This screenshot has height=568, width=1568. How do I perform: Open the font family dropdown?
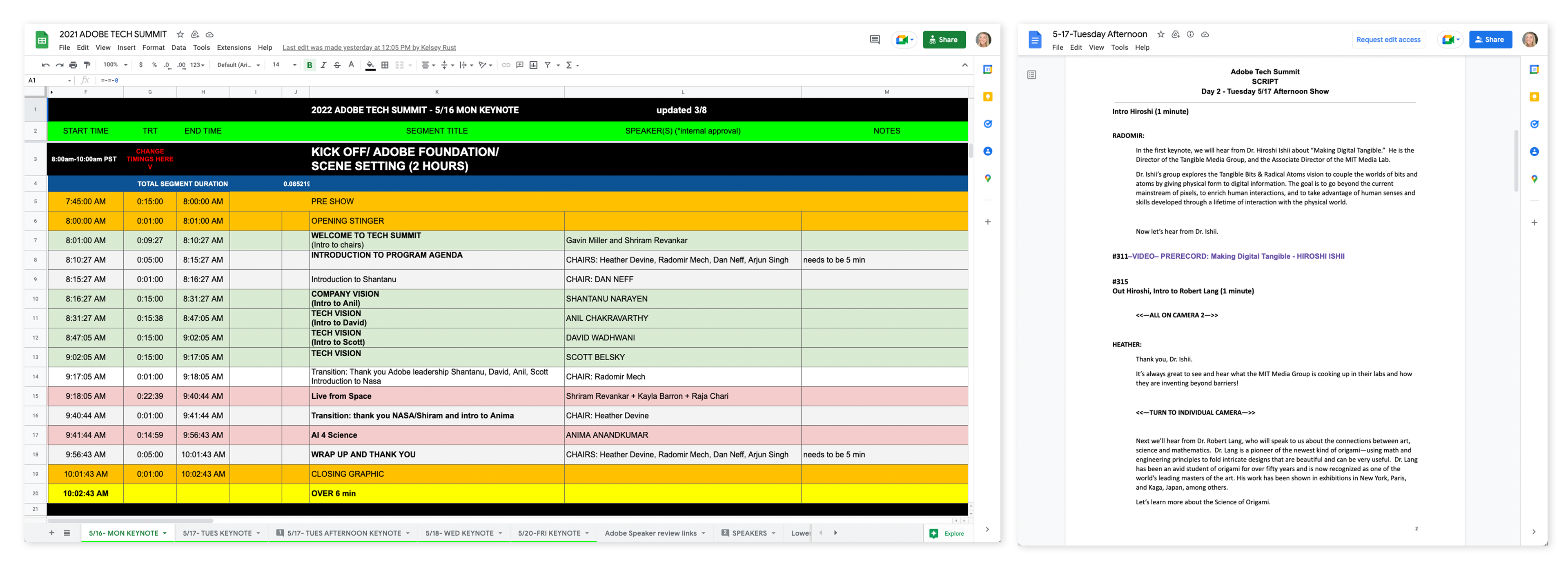point(238,65)
